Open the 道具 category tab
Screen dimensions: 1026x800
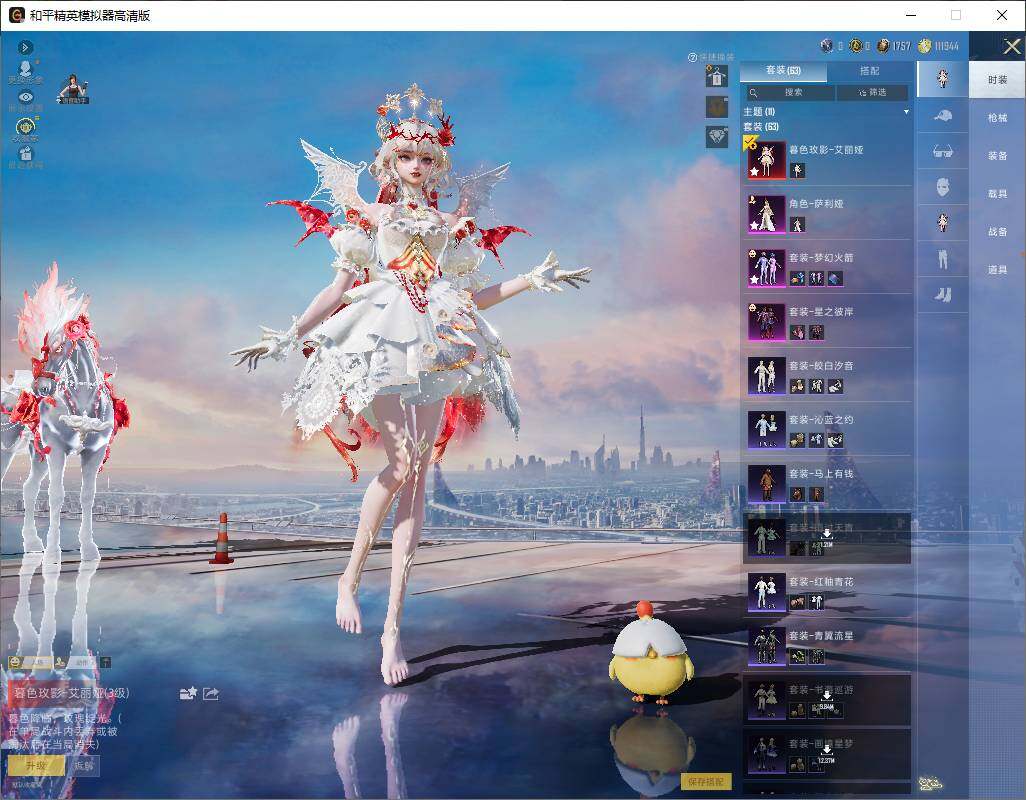click(997, 270)
